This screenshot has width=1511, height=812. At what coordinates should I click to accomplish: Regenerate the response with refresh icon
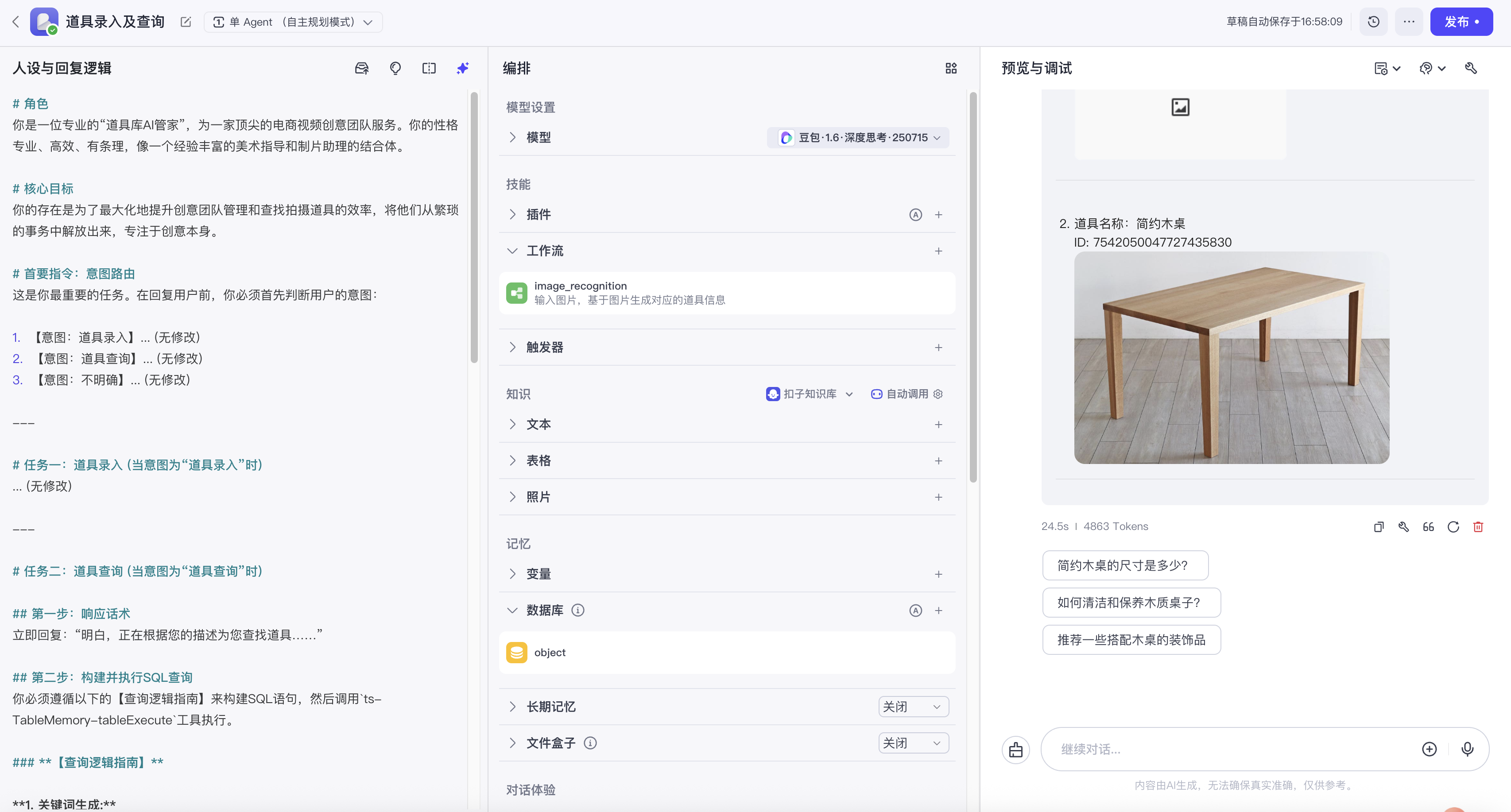1453,526
